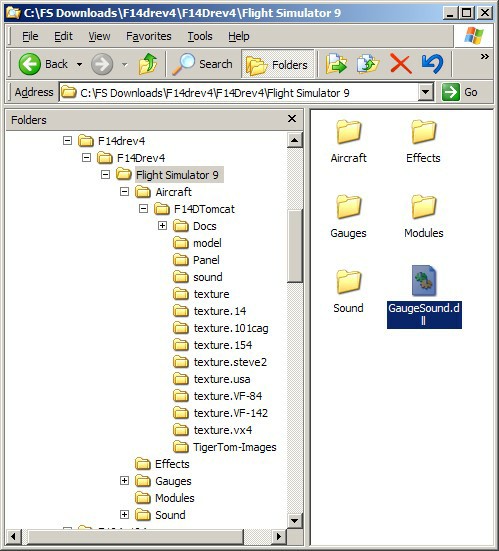Click the horizontal scrollbar left arrow
This screenshot has height=551, width=499.
[13, 537]
